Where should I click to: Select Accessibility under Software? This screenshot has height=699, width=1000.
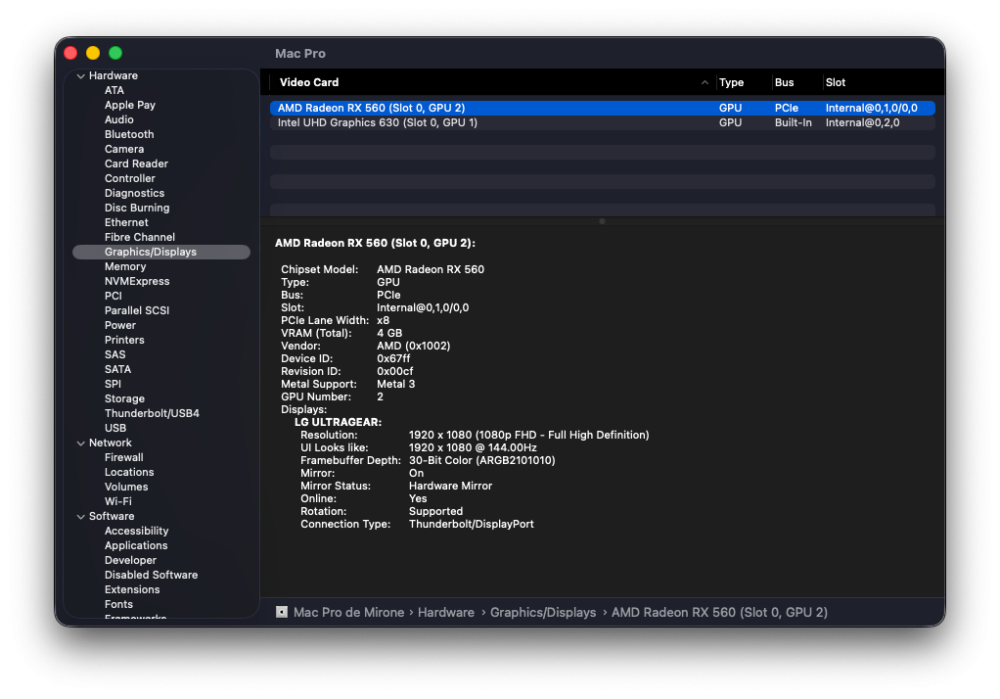click(x=136, y=531)
